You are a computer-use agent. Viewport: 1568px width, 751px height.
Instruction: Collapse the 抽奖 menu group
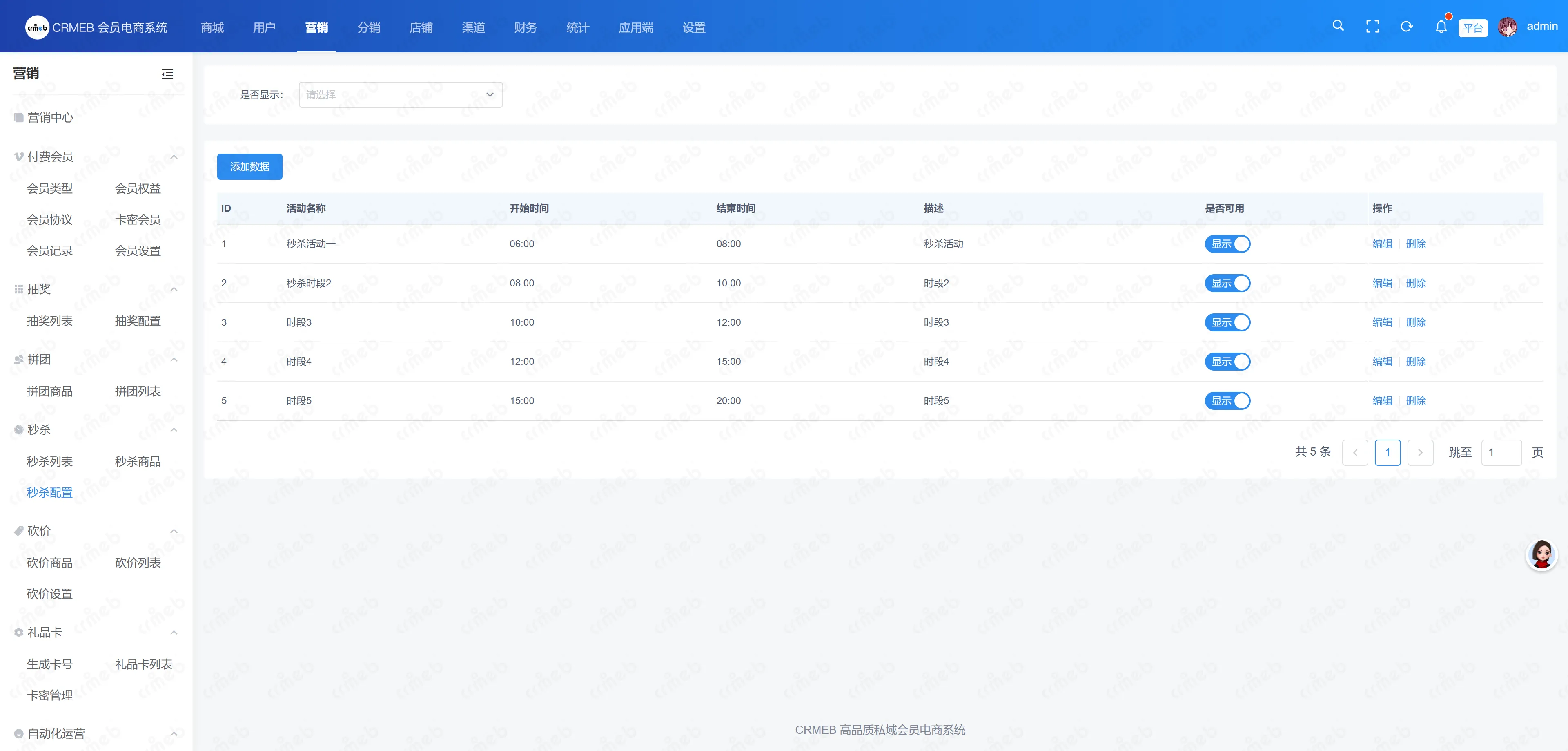click(174, 289)
